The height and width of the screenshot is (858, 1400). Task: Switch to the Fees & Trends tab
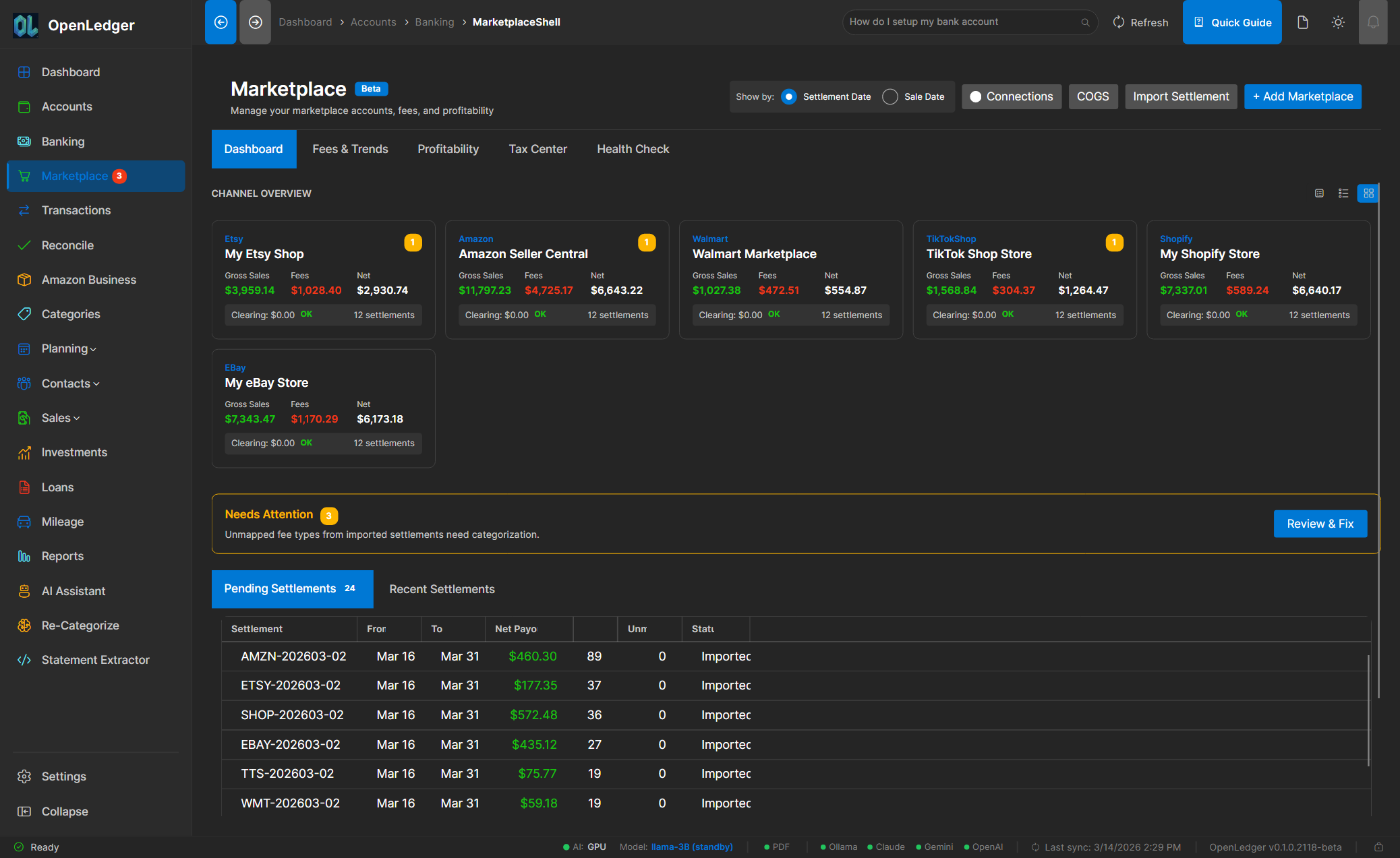point(350,149)
